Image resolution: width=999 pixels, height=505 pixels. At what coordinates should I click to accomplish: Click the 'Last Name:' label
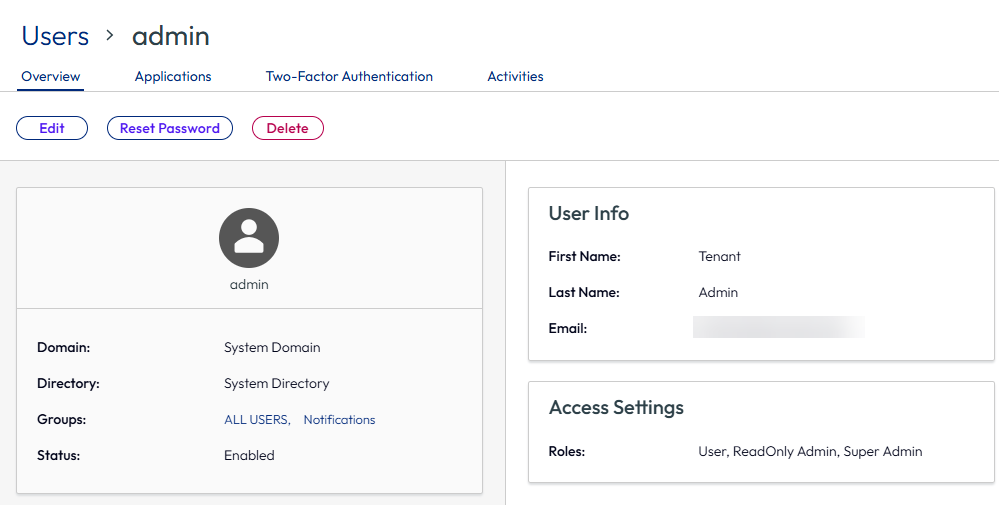tap(584, 292)
